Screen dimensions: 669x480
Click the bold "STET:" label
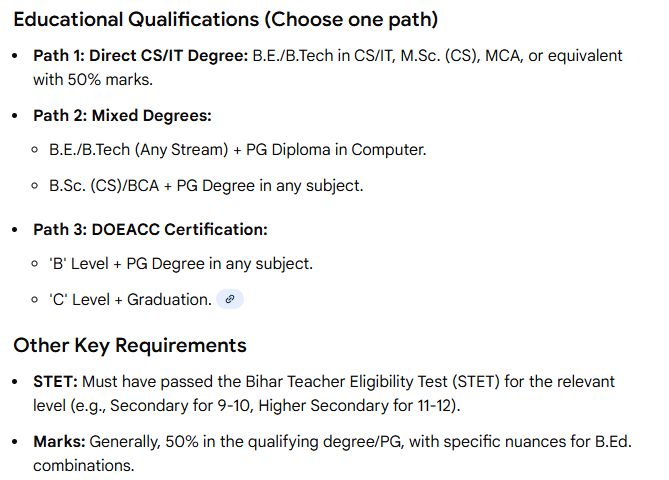pyautogui.click(x=55, y=382)
